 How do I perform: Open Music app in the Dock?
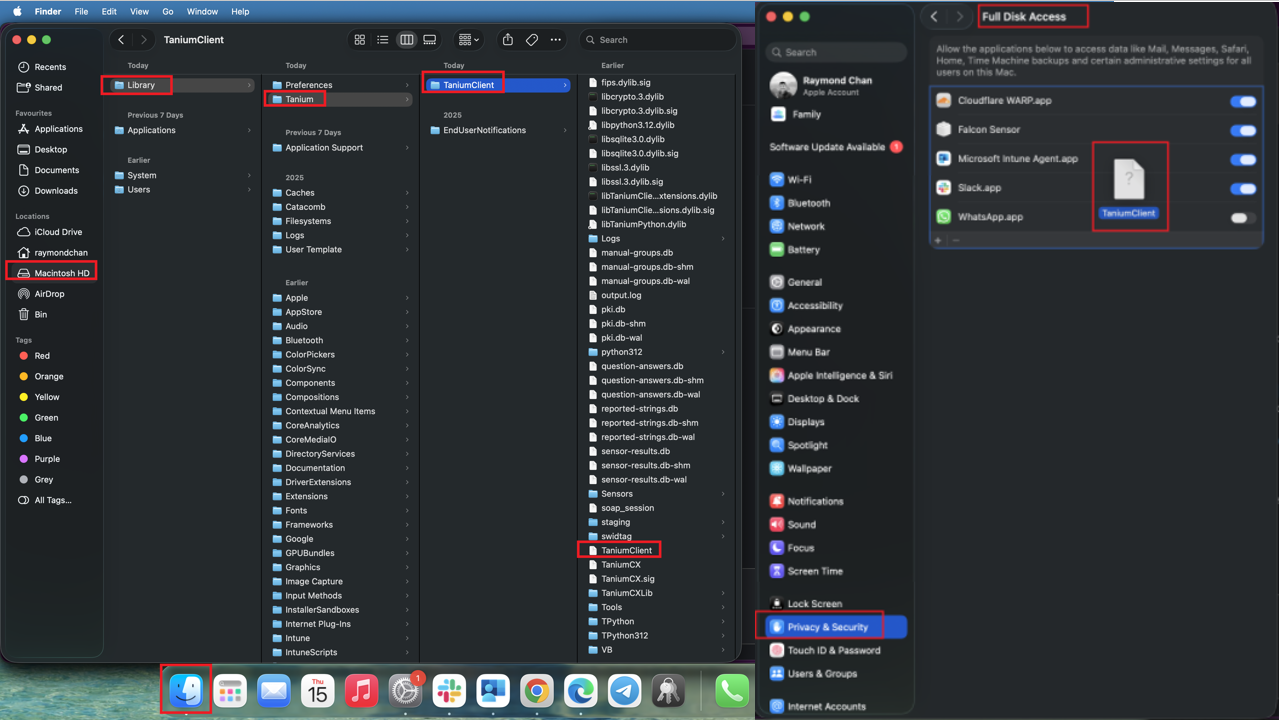click(x=361, y=690)
